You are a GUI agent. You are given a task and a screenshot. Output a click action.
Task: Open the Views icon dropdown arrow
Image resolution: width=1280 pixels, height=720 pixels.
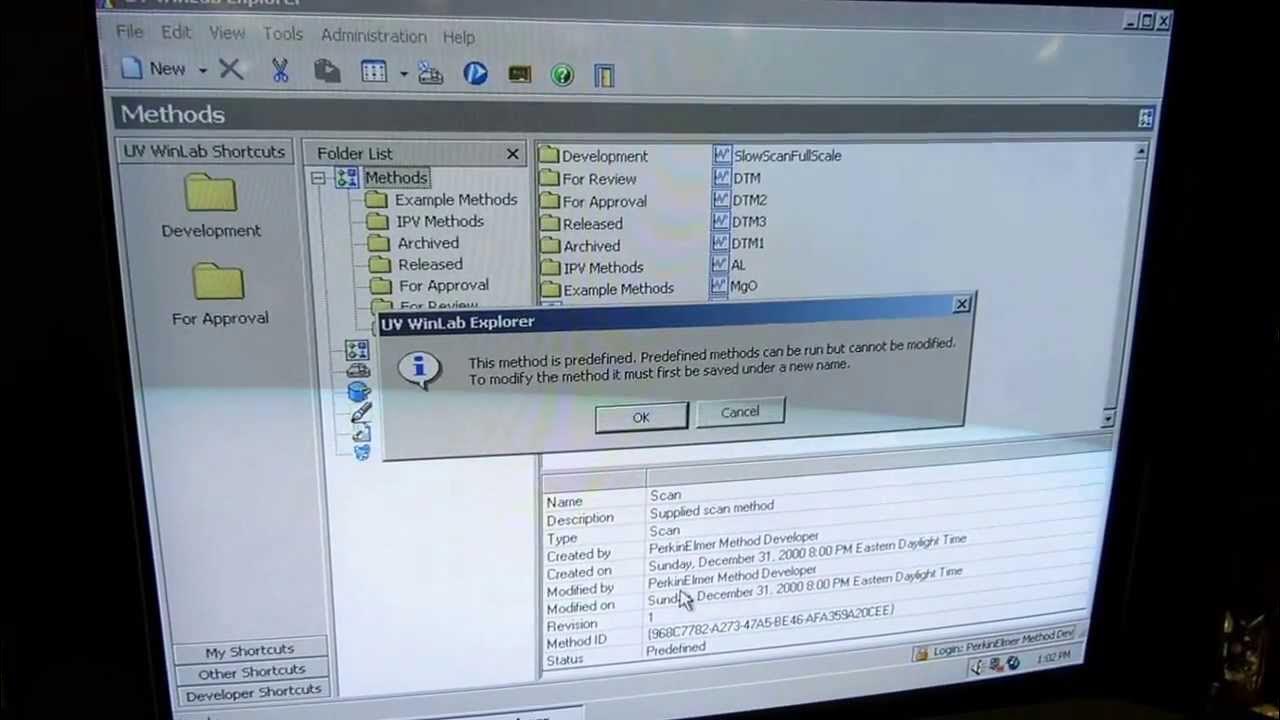point(403,73)
